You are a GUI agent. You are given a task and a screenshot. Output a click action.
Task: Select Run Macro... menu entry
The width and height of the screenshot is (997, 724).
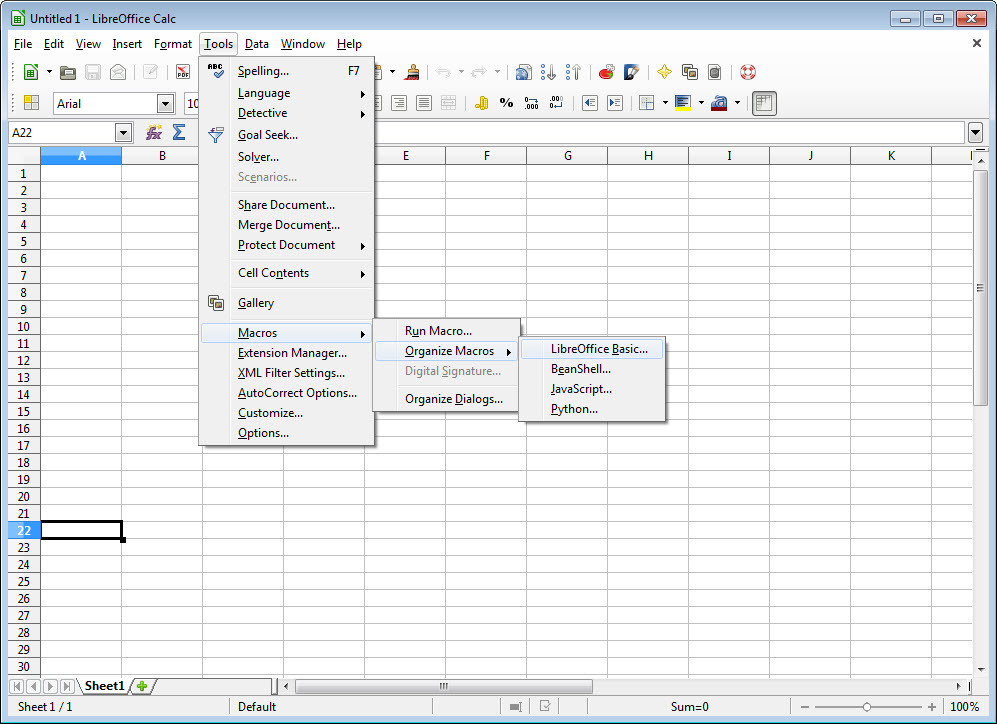(x=446, y=331)
